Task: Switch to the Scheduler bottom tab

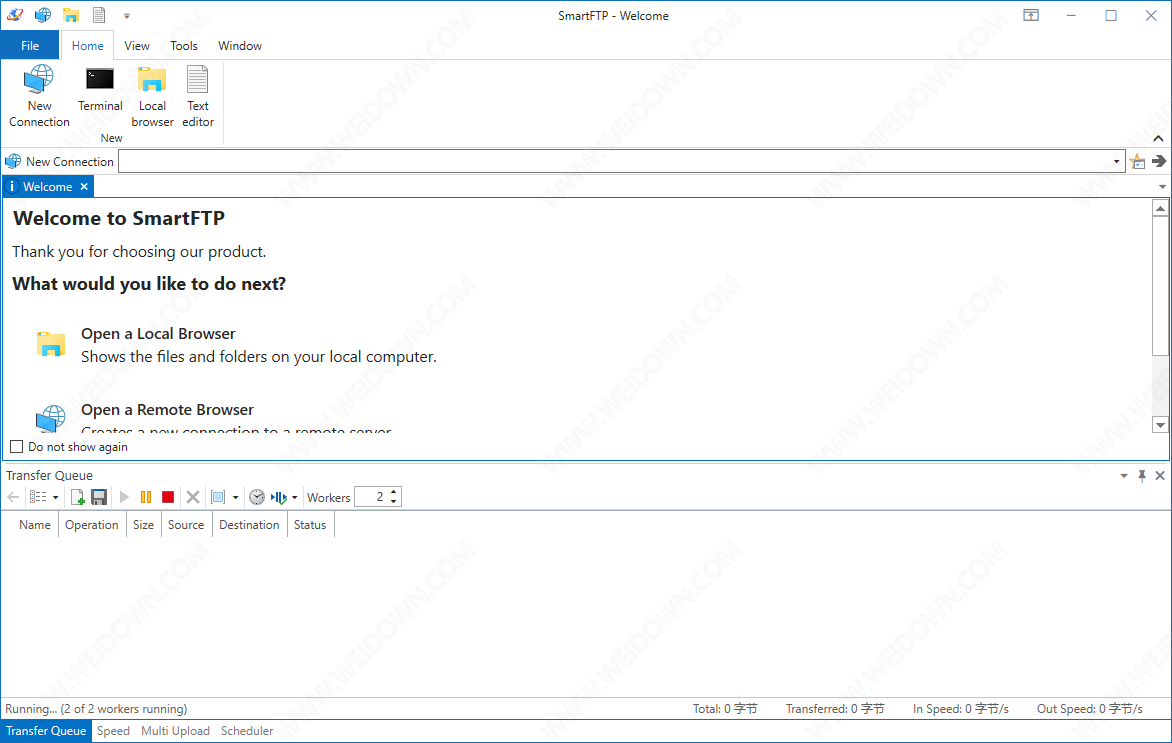Action: pos(247,731)
